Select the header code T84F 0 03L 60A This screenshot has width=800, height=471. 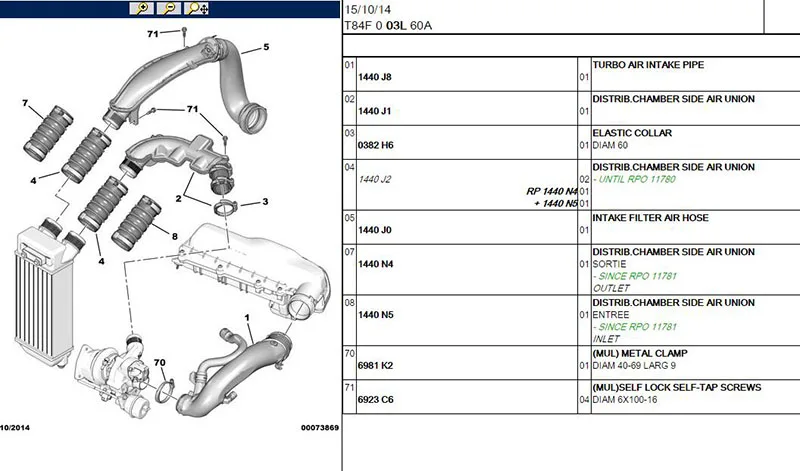pyautogui.click(x=388, y=26)
